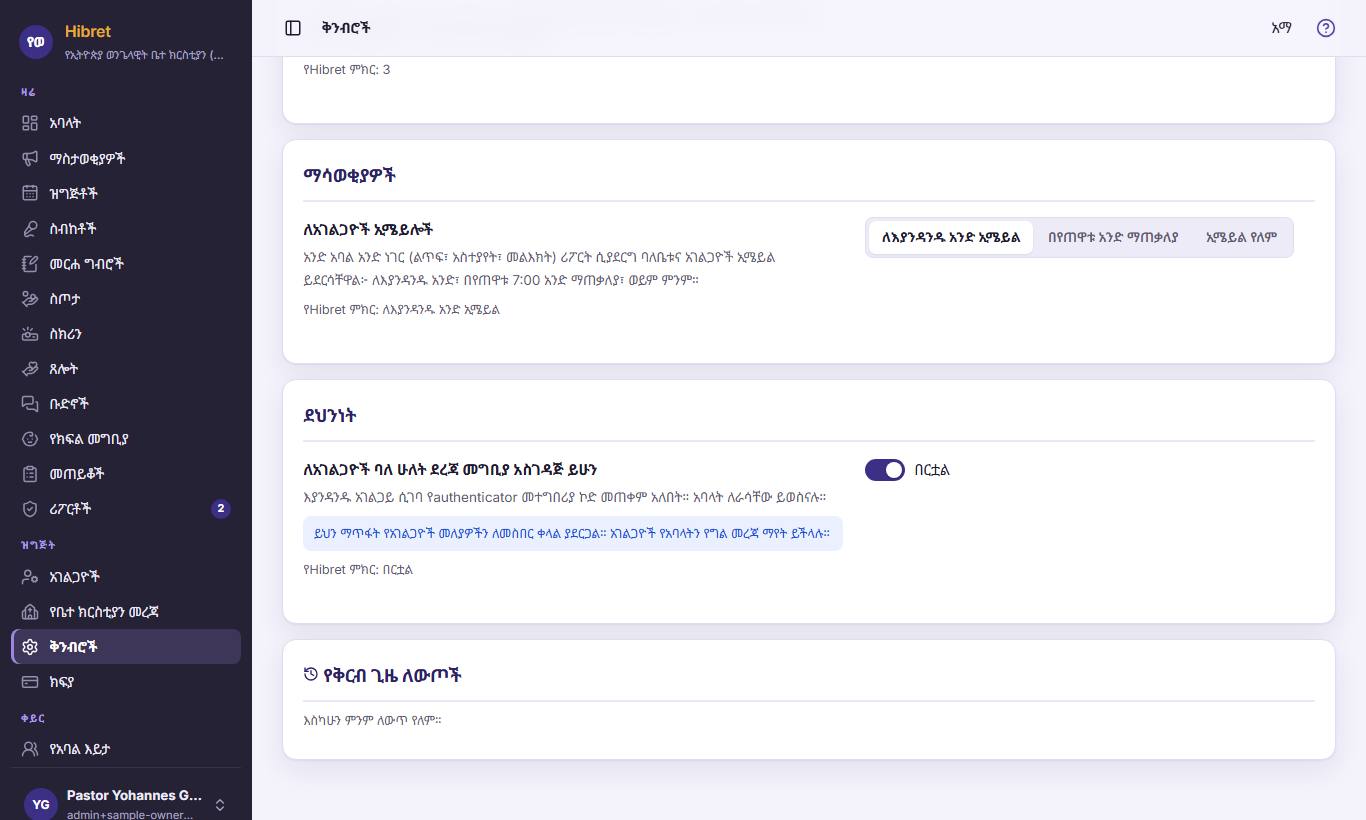Select ለእያንዳንዱ አንድ ኢሜይል email option
The height and width of the screenshot is (820, 1366).
point(951,238)
